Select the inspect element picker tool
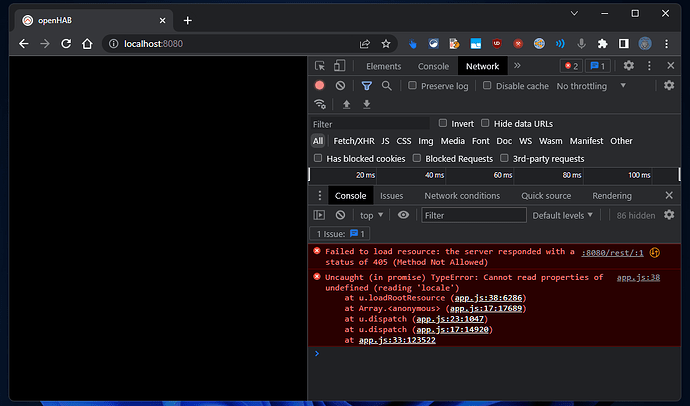 point(320,66)
